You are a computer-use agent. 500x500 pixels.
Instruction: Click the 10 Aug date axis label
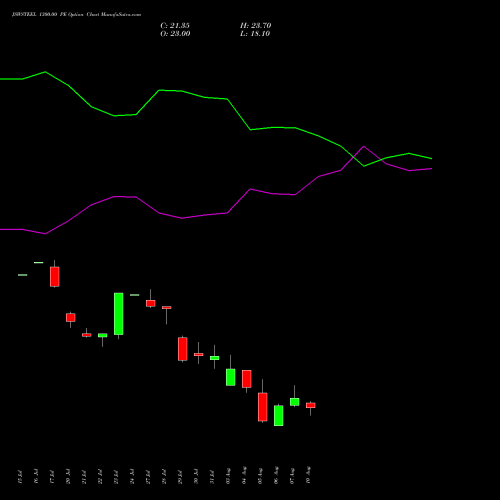click(308, 476)
